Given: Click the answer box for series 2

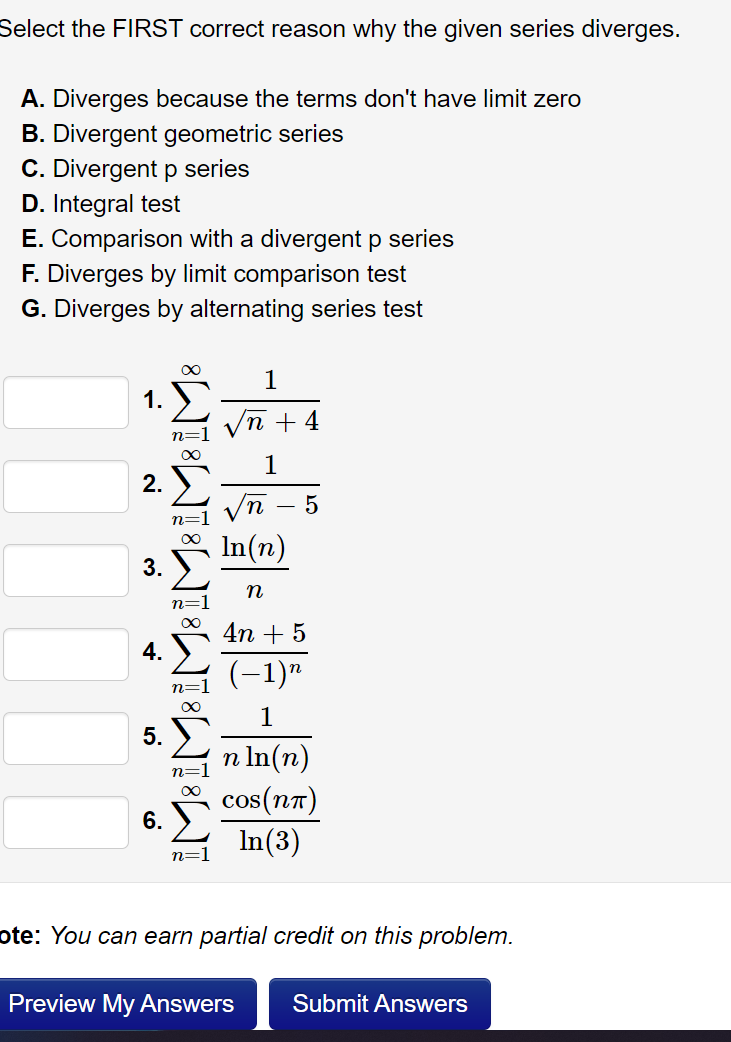Looking at the screenshot, I should pos(66,486).
